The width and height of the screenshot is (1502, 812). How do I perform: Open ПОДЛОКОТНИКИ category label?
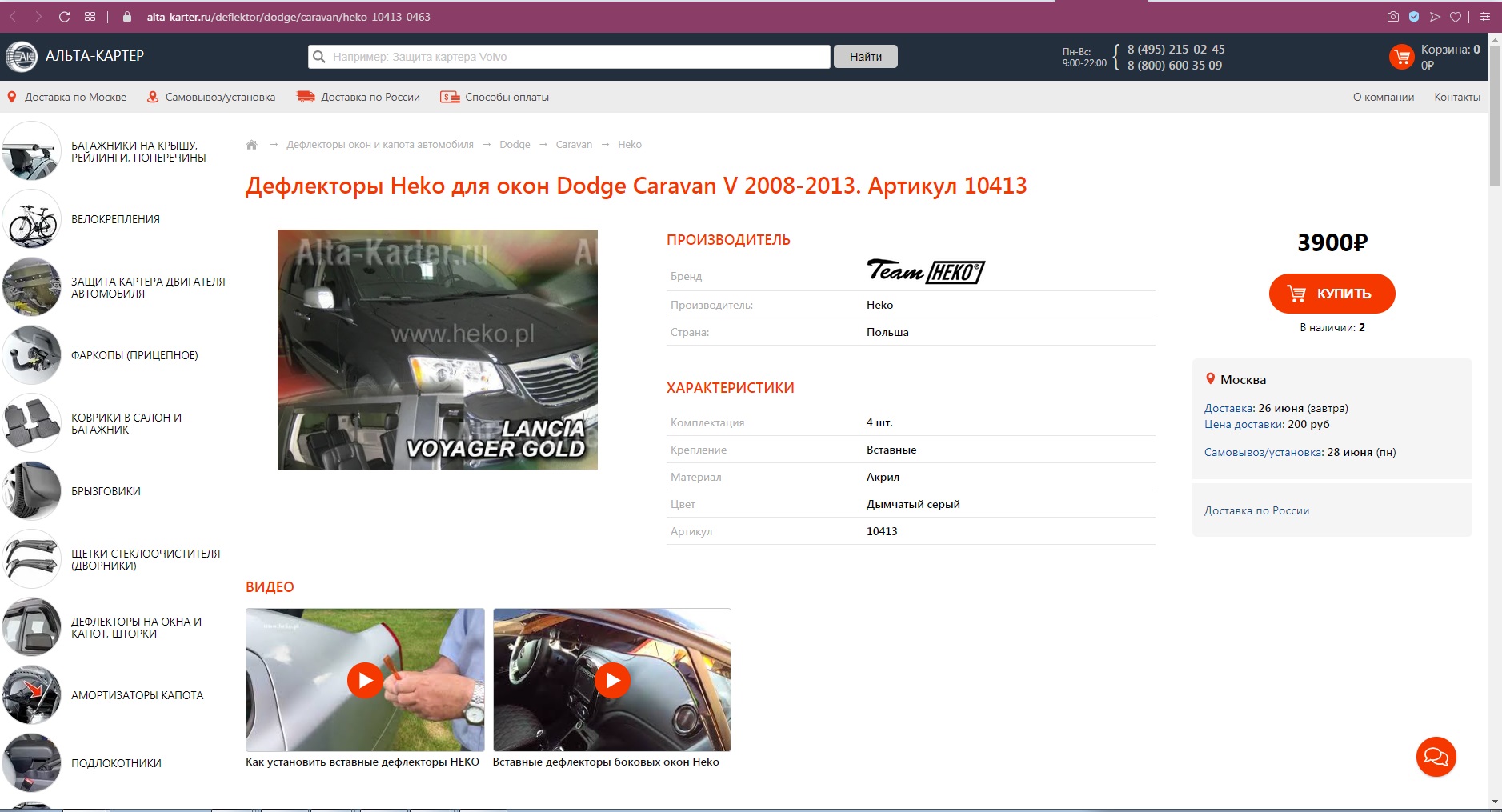click(x=116, y=763)
